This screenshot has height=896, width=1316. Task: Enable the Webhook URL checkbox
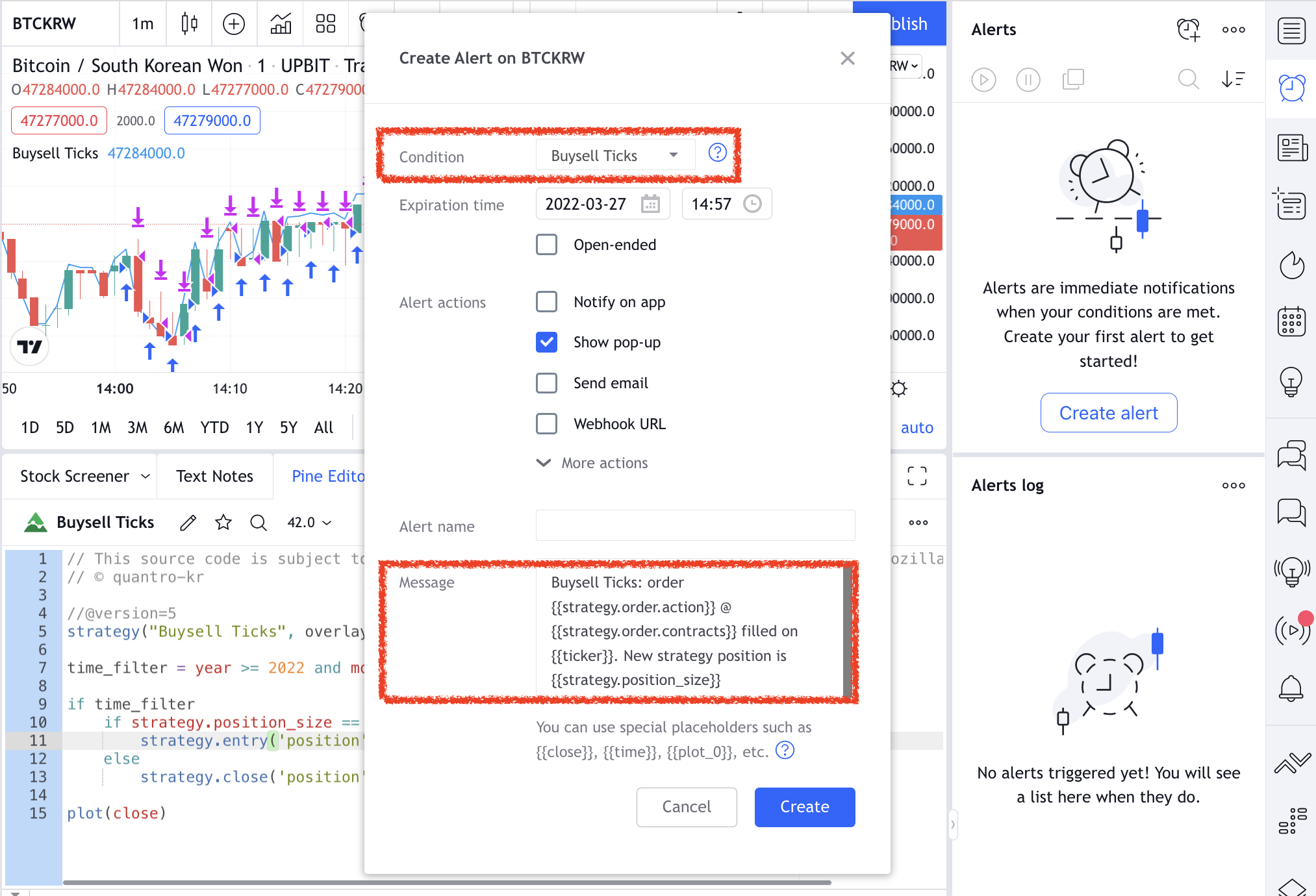[x=546, y=424]
